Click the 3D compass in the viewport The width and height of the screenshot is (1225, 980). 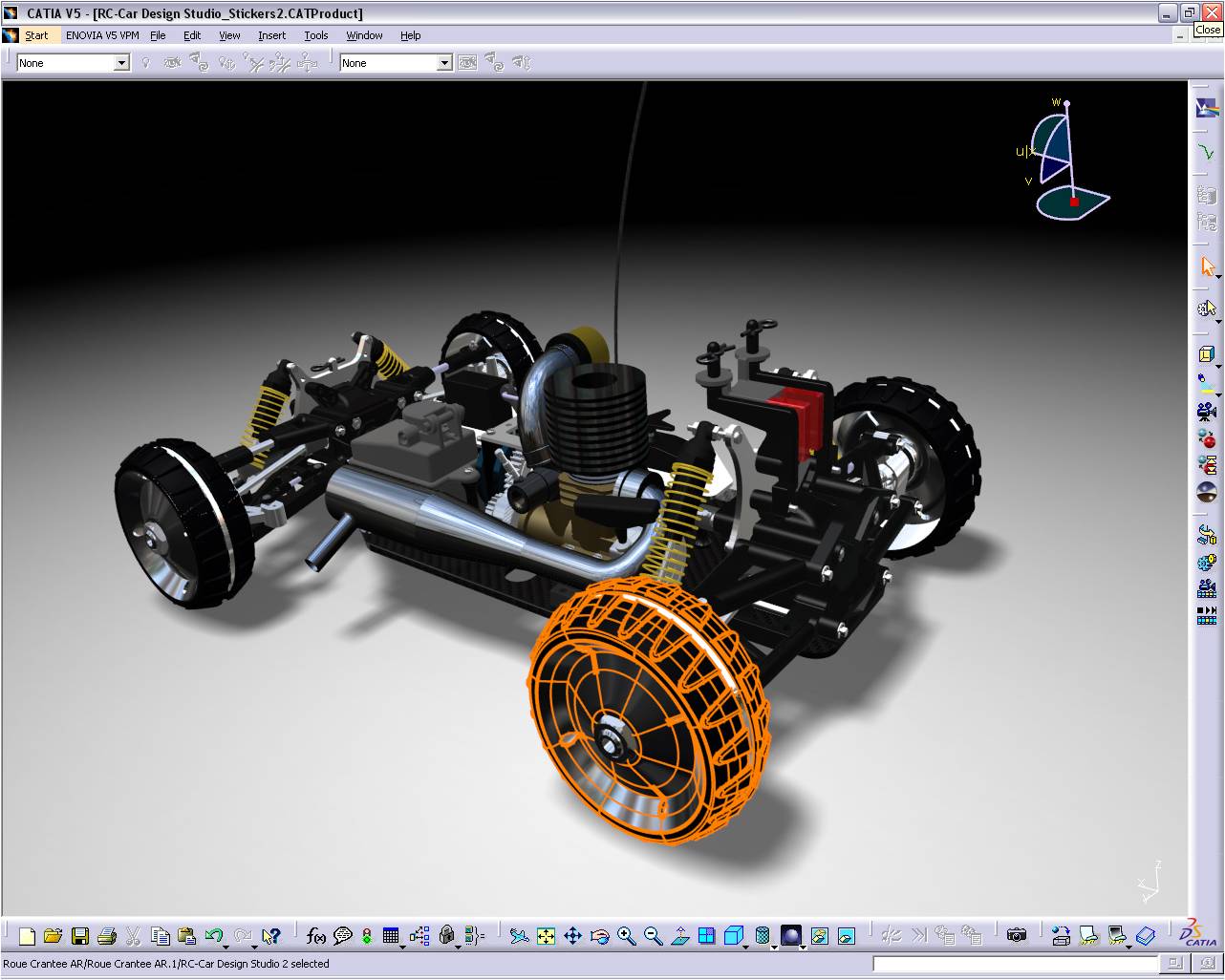(1064, 160)
